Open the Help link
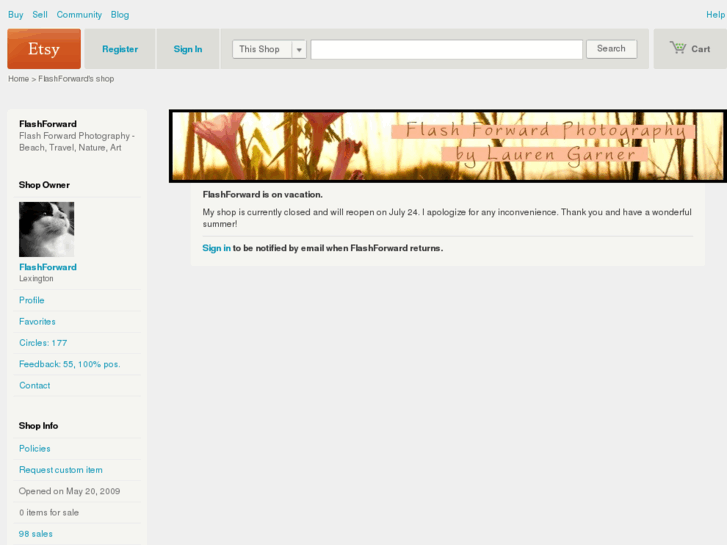 pos(715,15)
